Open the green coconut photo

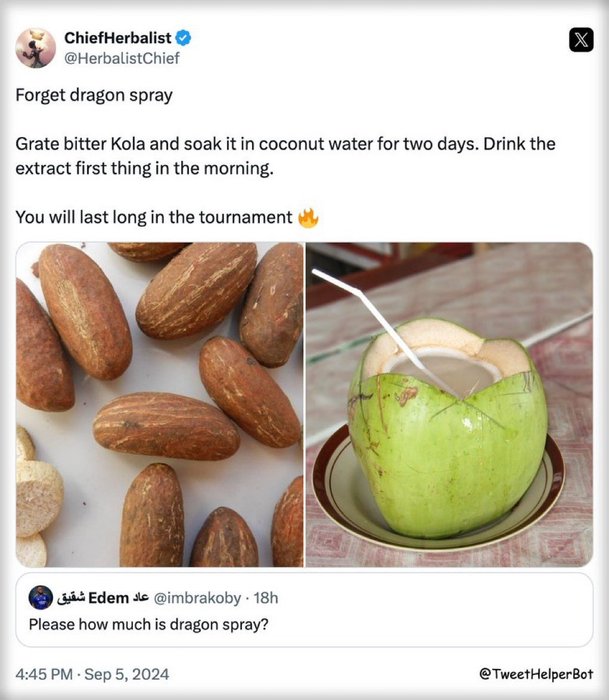pos(448,404)
